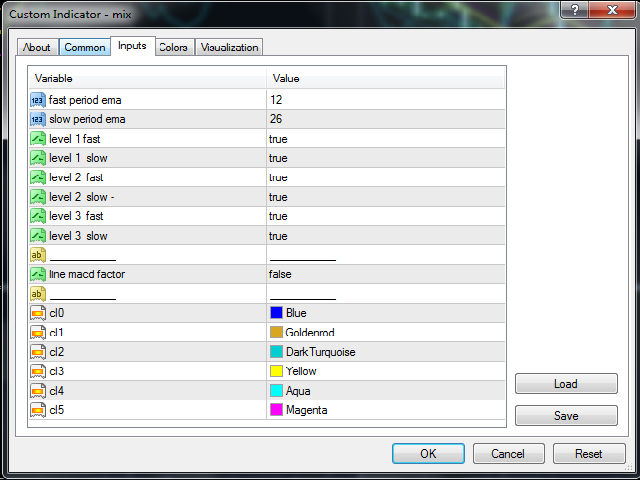Click the Aqua color swatch for cl4
This screenshot has height=480, width=640.
point(276,391)
